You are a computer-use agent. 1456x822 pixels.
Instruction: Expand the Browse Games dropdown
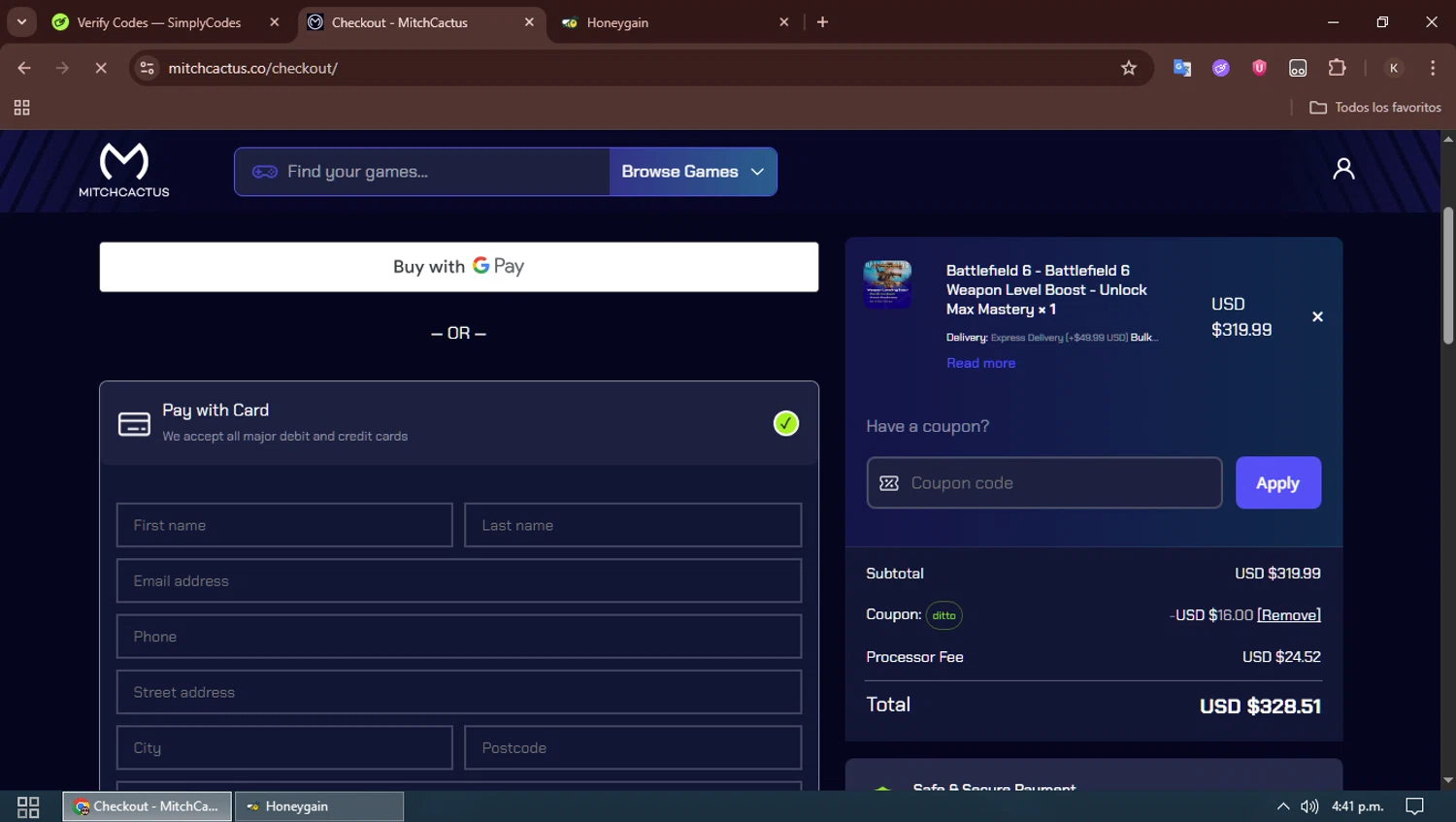693,172
